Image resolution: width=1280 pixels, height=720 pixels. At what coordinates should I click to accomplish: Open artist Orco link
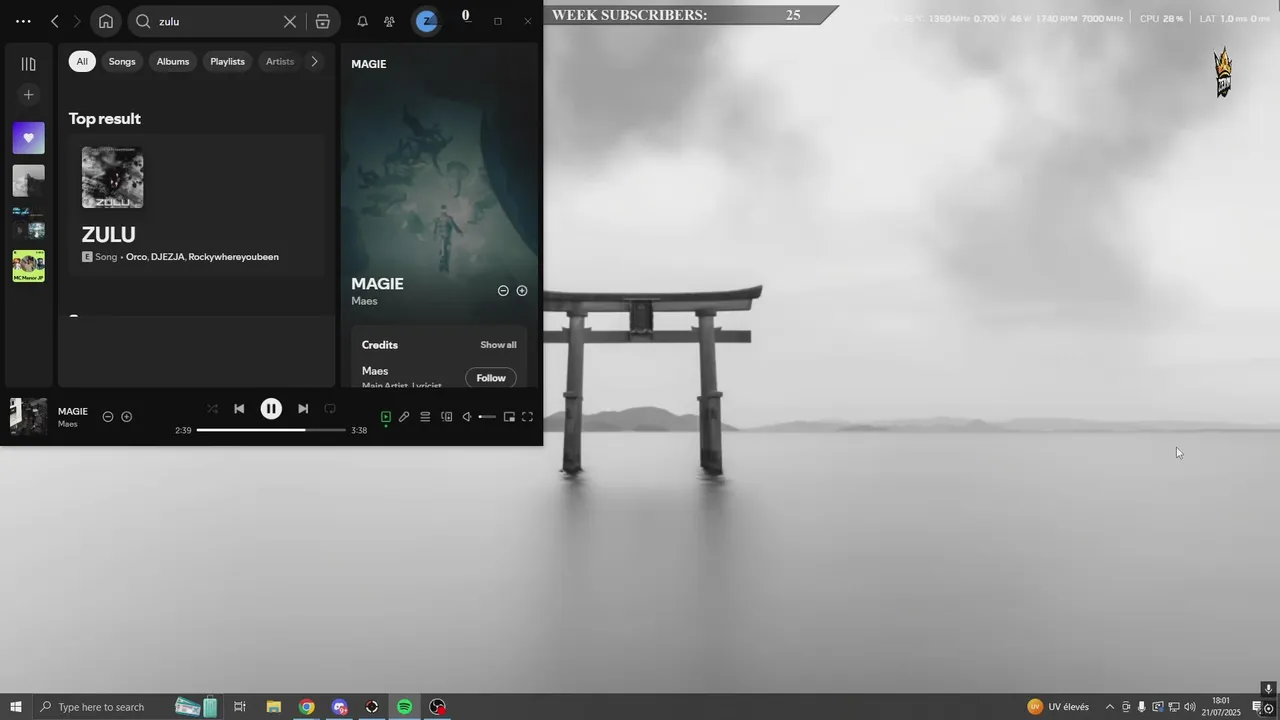pos(136,257)
